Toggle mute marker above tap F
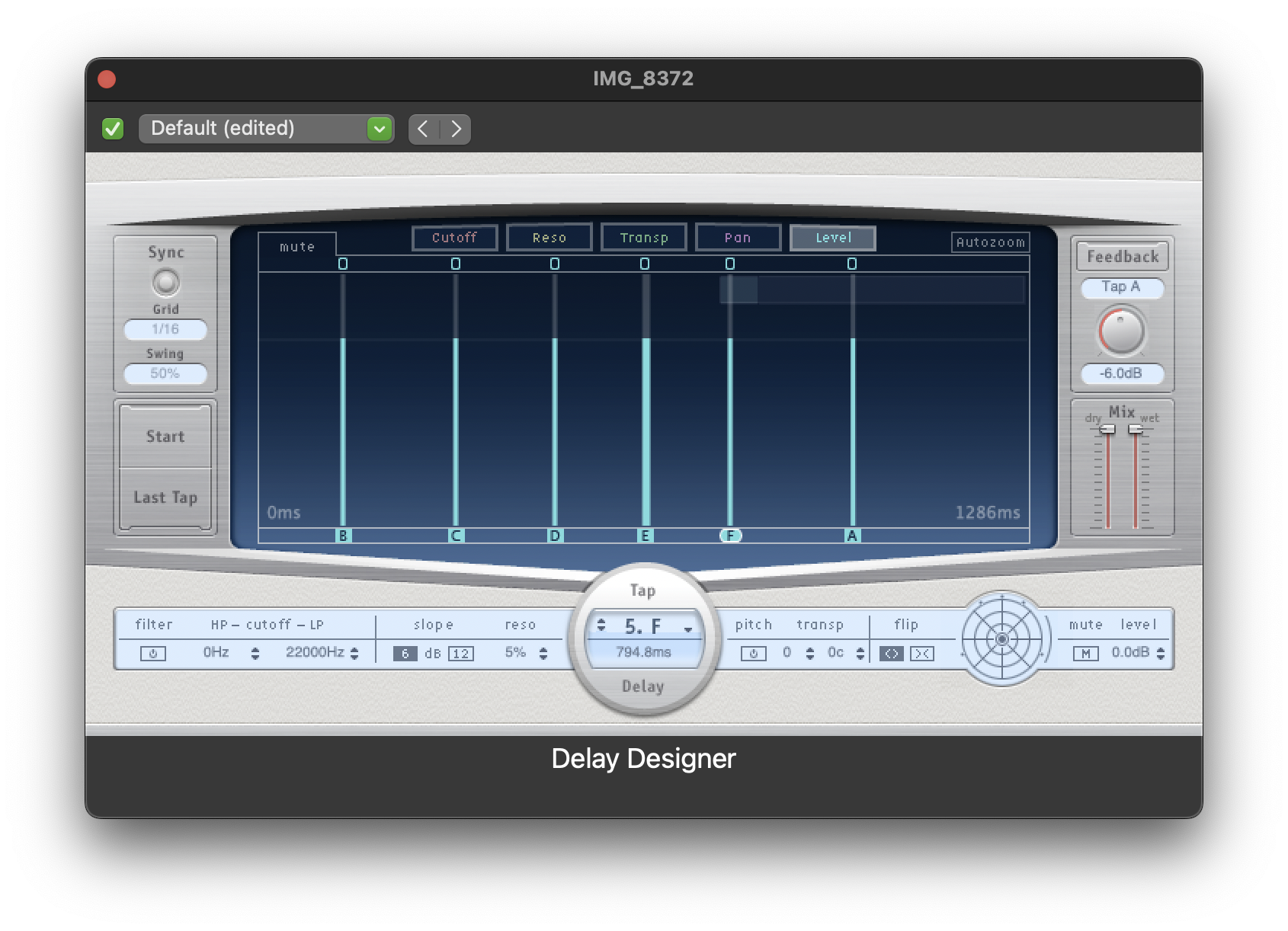Image resolution: width=1288 pixels, height=931 pixels. pyautogui.click(x=730, y=264)
